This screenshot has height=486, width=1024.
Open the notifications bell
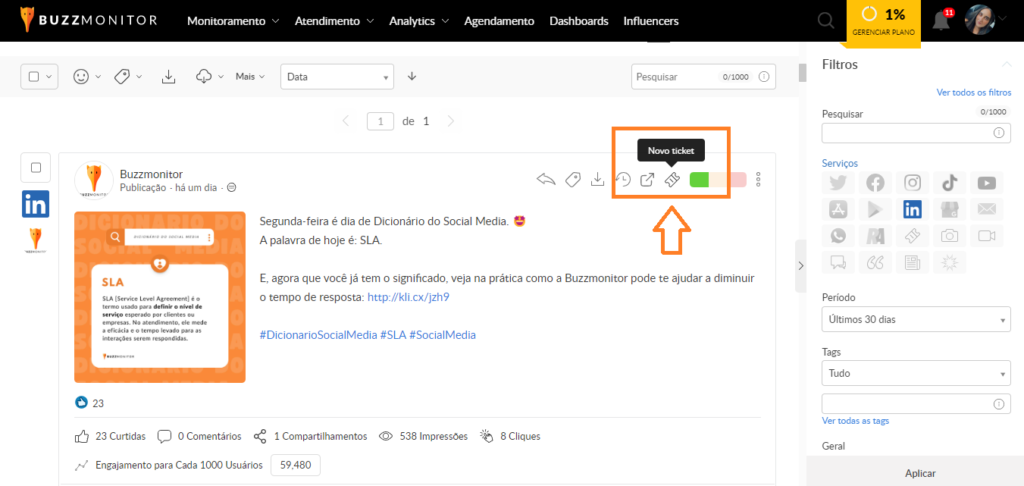940,21
